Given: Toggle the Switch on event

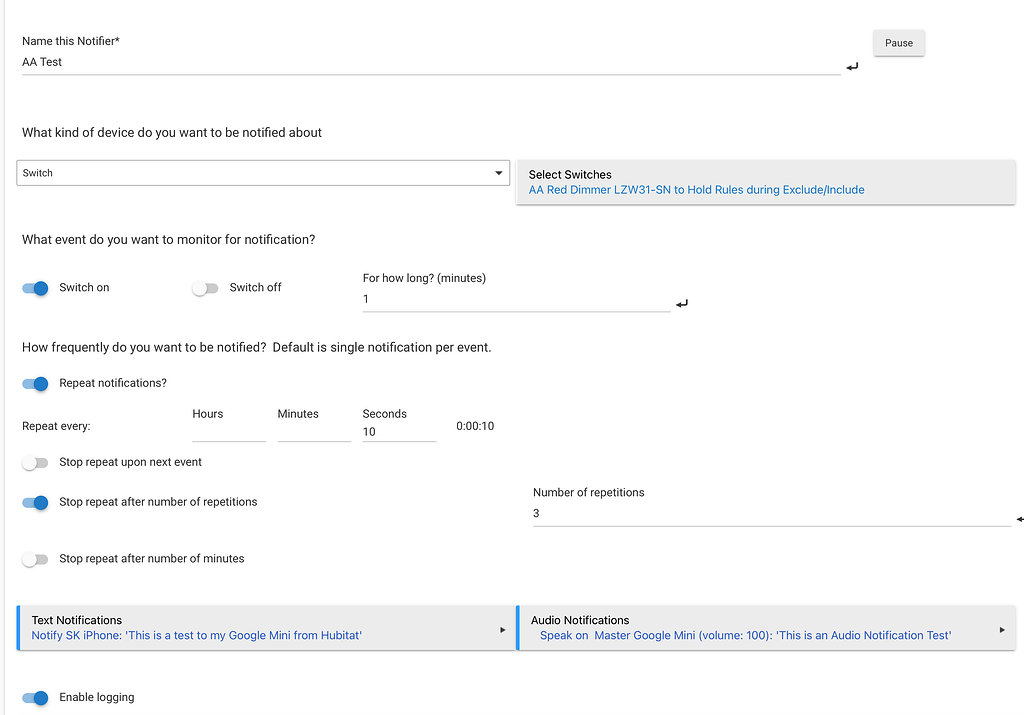Looking at the screenshot, I should click(x=36, y=288).
